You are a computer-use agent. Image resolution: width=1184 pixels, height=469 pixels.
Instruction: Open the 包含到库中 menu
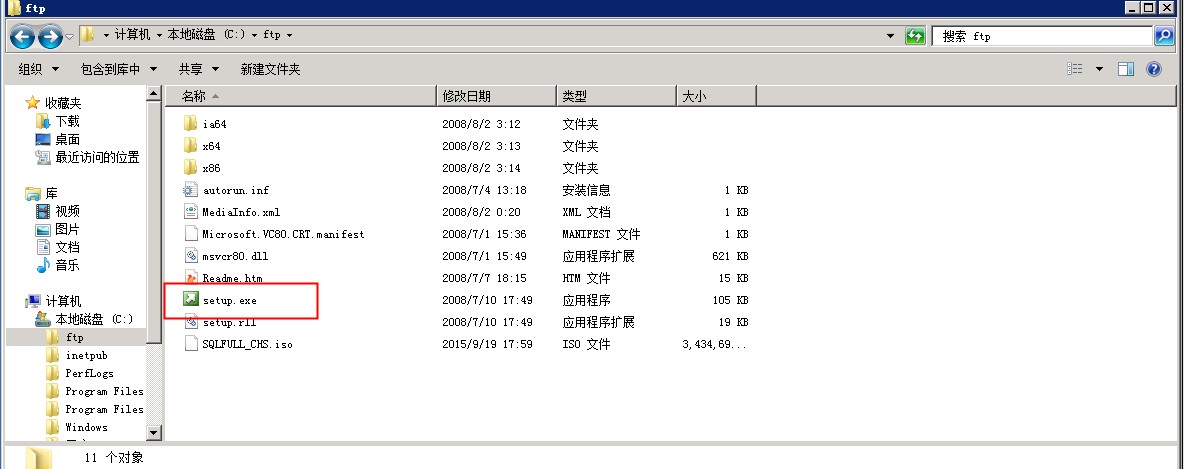pyautogui.click(x=118, y=69)
